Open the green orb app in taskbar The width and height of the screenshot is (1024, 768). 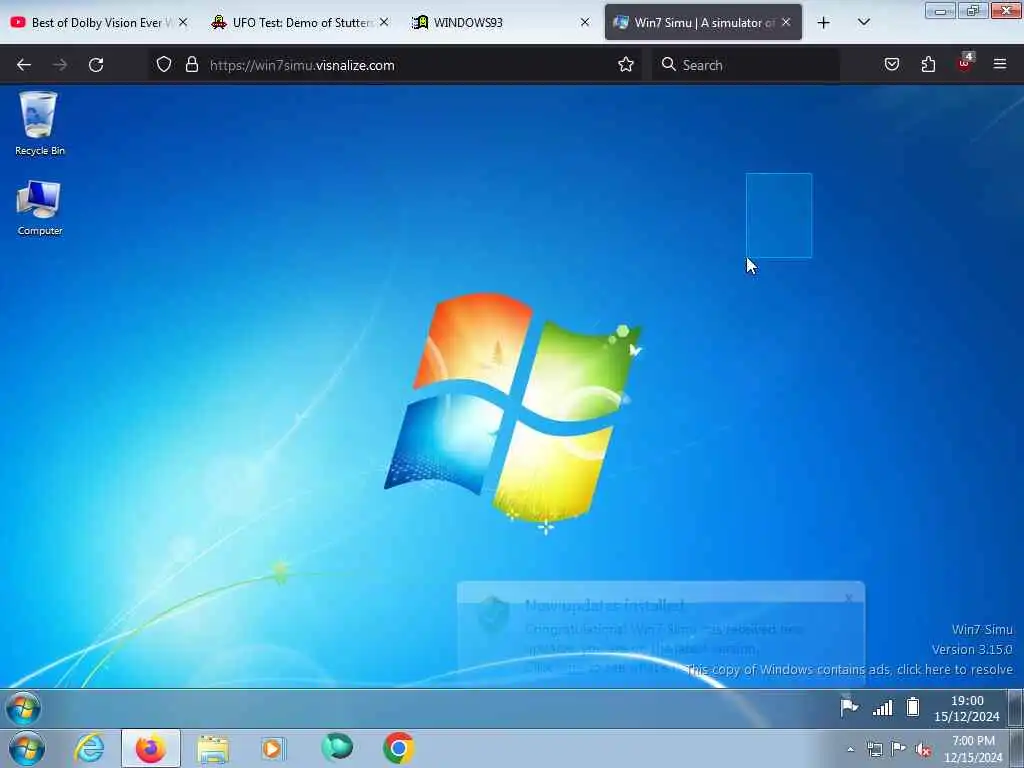point(337,747)
